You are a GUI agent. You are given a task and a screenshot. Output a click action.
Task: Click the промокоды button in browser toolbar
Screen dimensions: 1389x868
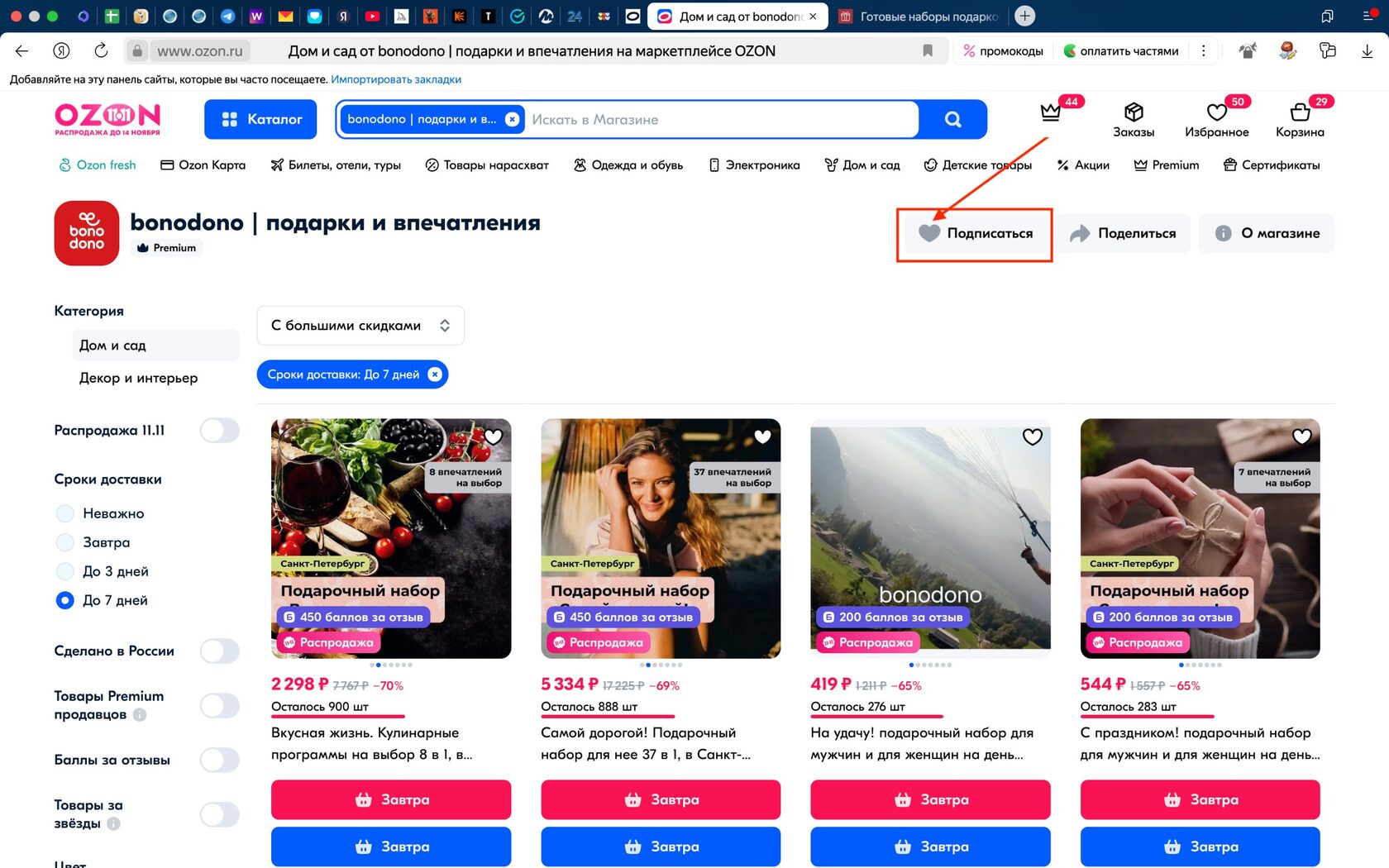point(1003,51)
